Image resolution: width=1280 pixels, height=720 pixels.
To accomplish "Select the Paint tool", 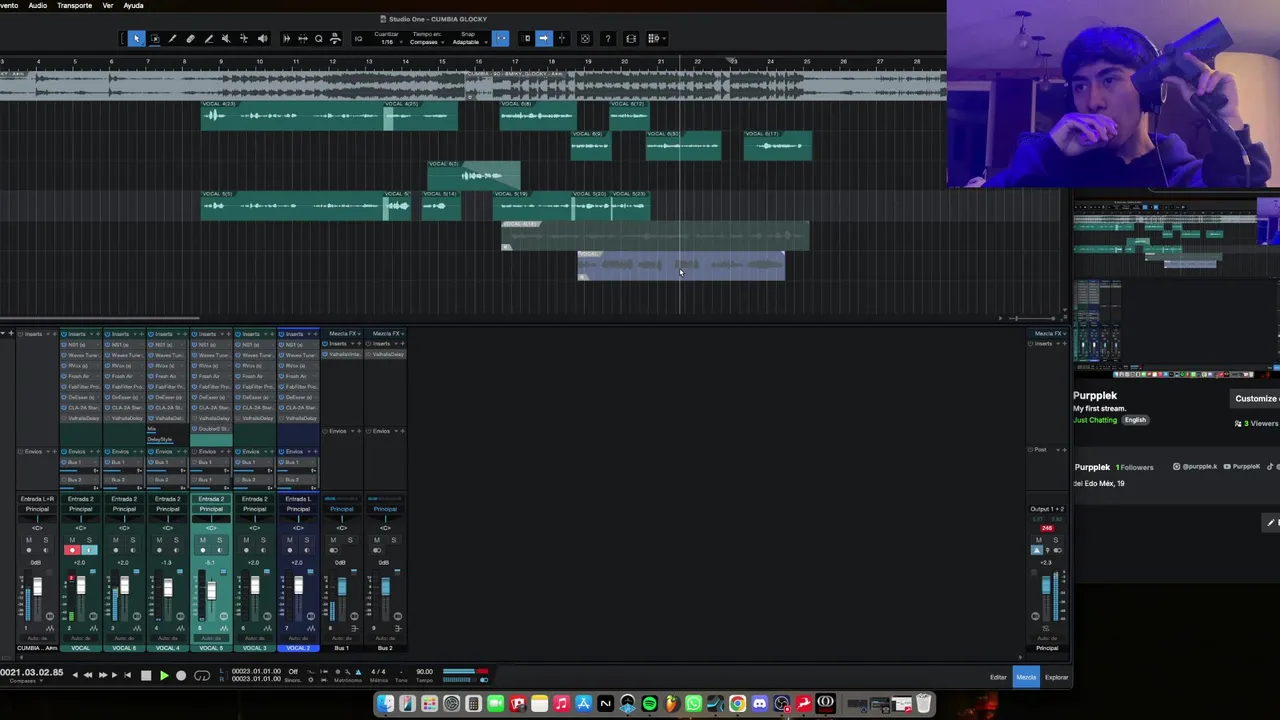I will [209, 39].
